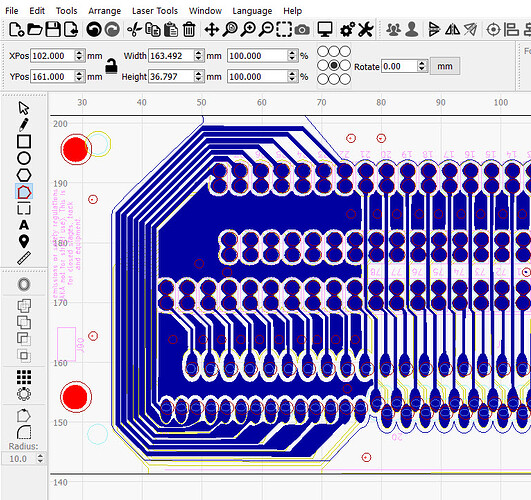The height and width of the screenshot is (500, 531).
Task: Choose the Draw Lines pencil tool
Action: [x=24, y=125]
